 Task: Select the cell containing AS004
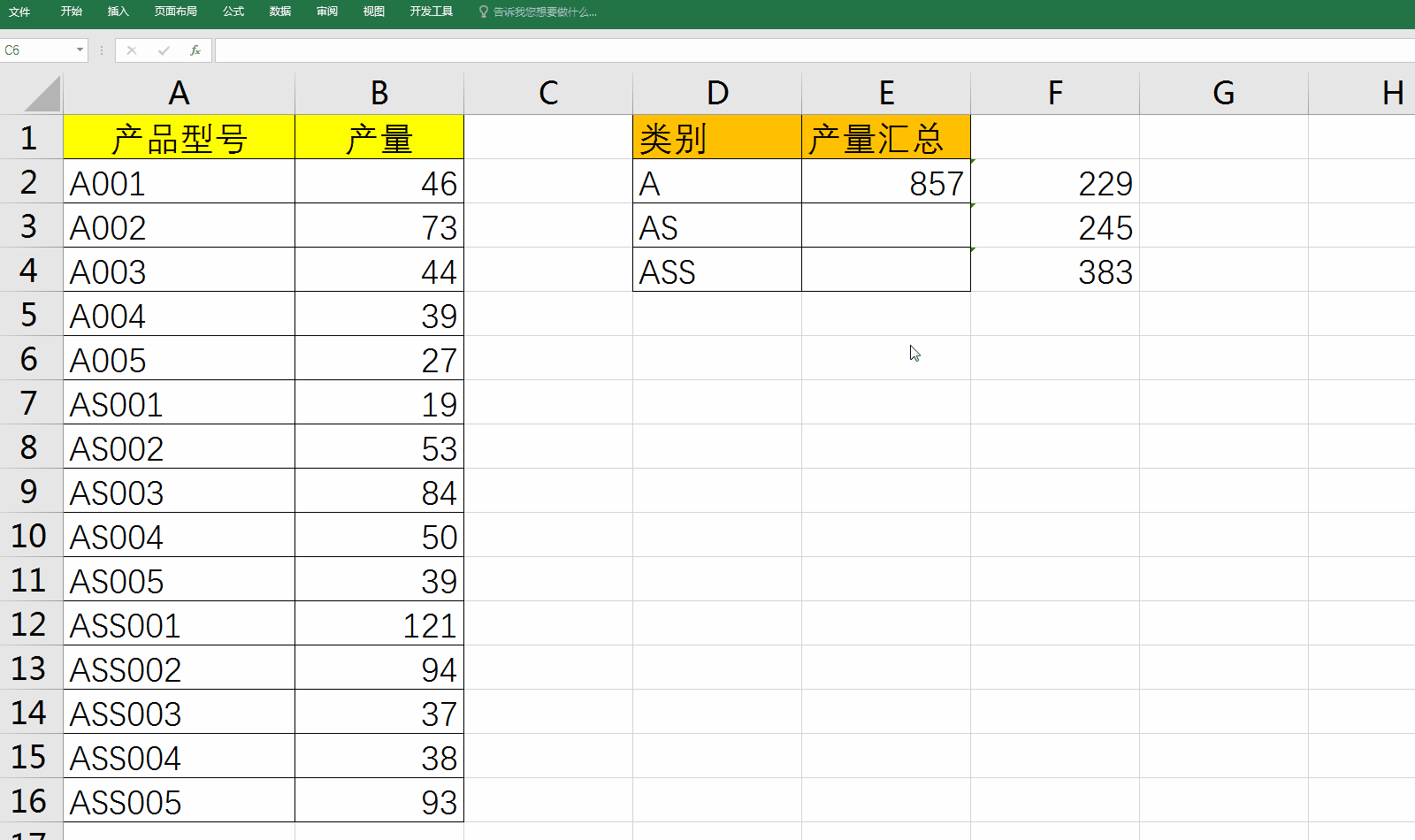[179, 535]
